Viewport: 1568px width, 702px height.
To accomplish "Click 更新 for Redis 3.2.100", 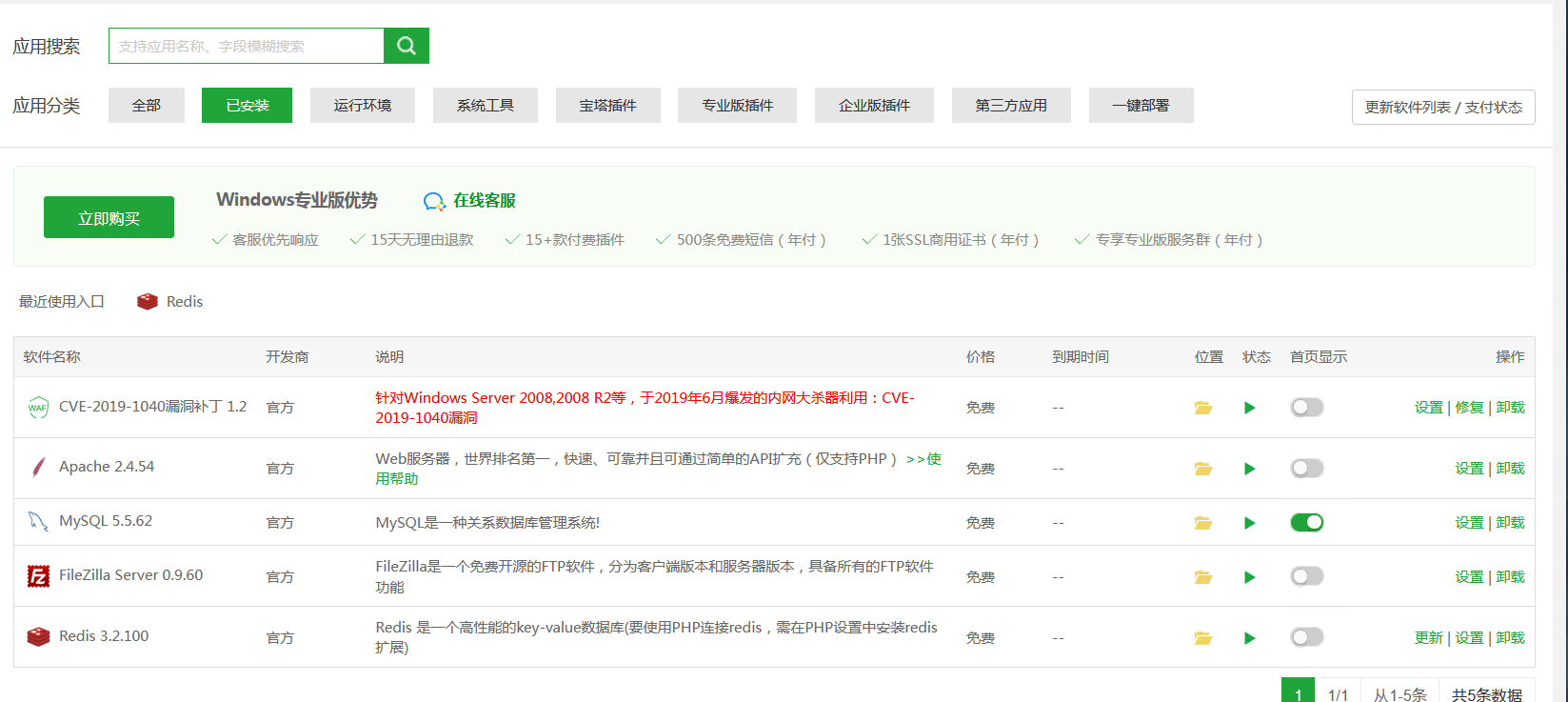I will 1429,638.
